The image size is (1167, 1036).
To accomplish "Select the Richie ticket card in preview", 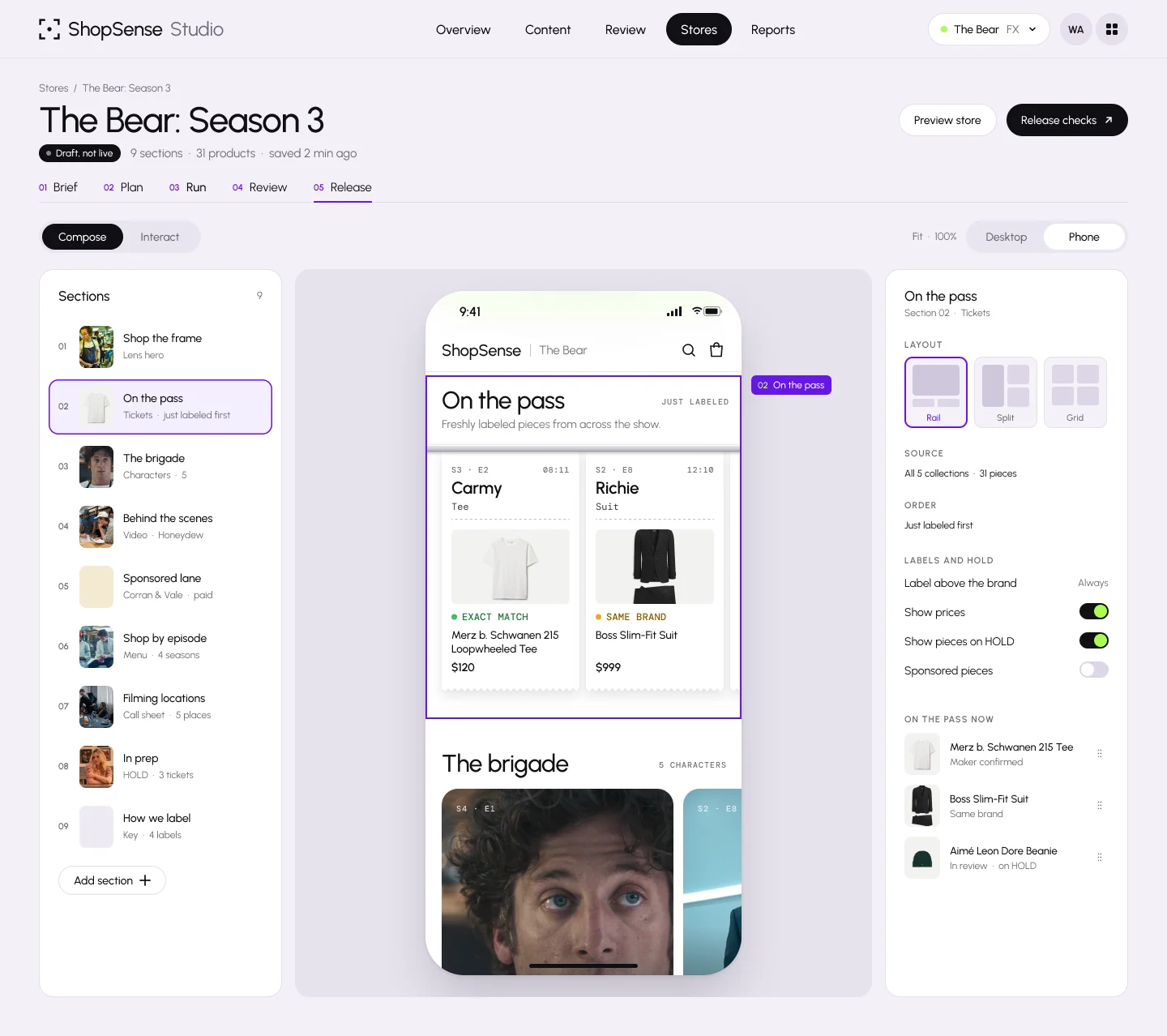I will [655, 572].
